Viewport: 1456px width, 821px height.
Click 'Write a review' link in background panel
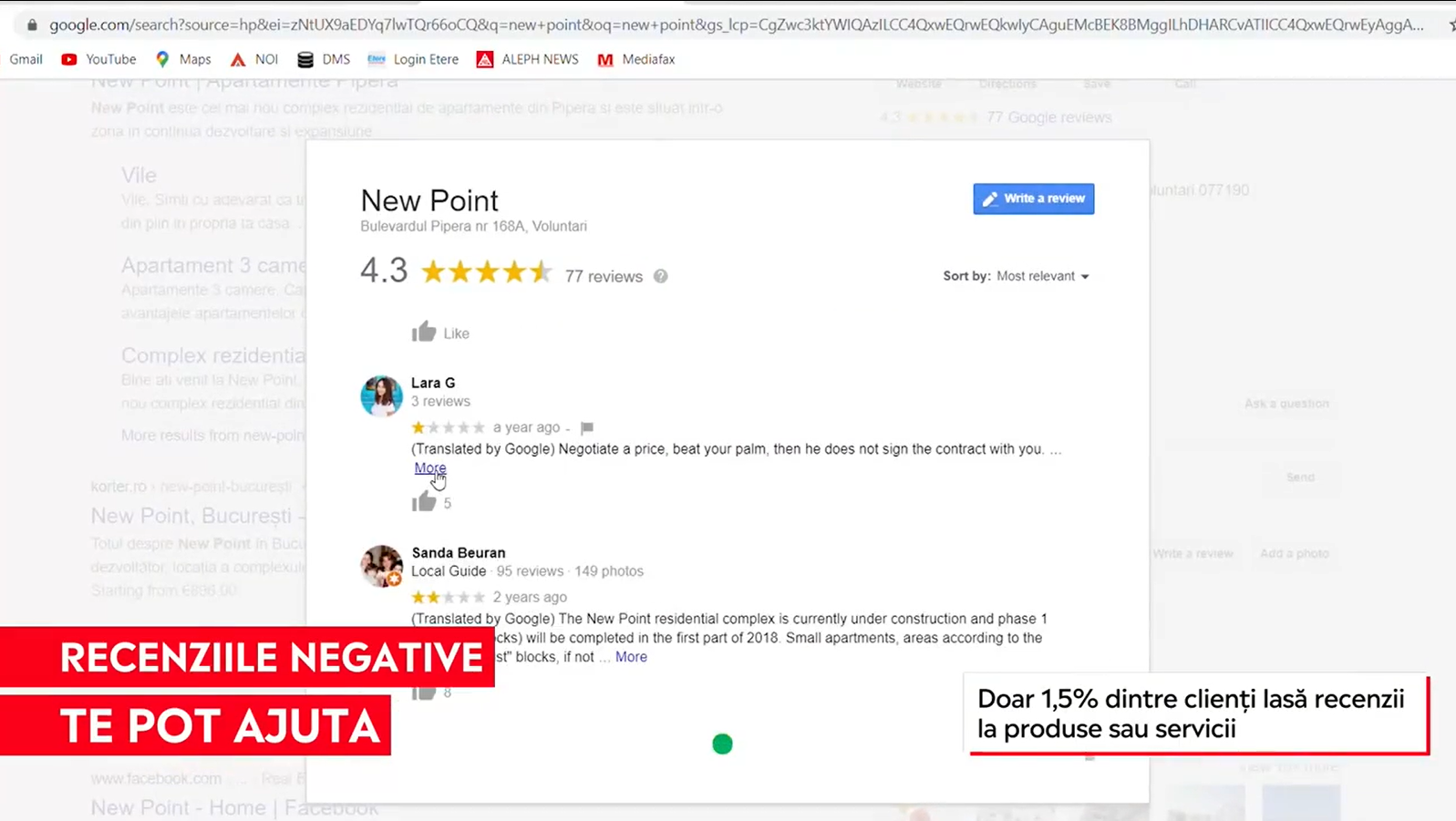(1193, 553)
